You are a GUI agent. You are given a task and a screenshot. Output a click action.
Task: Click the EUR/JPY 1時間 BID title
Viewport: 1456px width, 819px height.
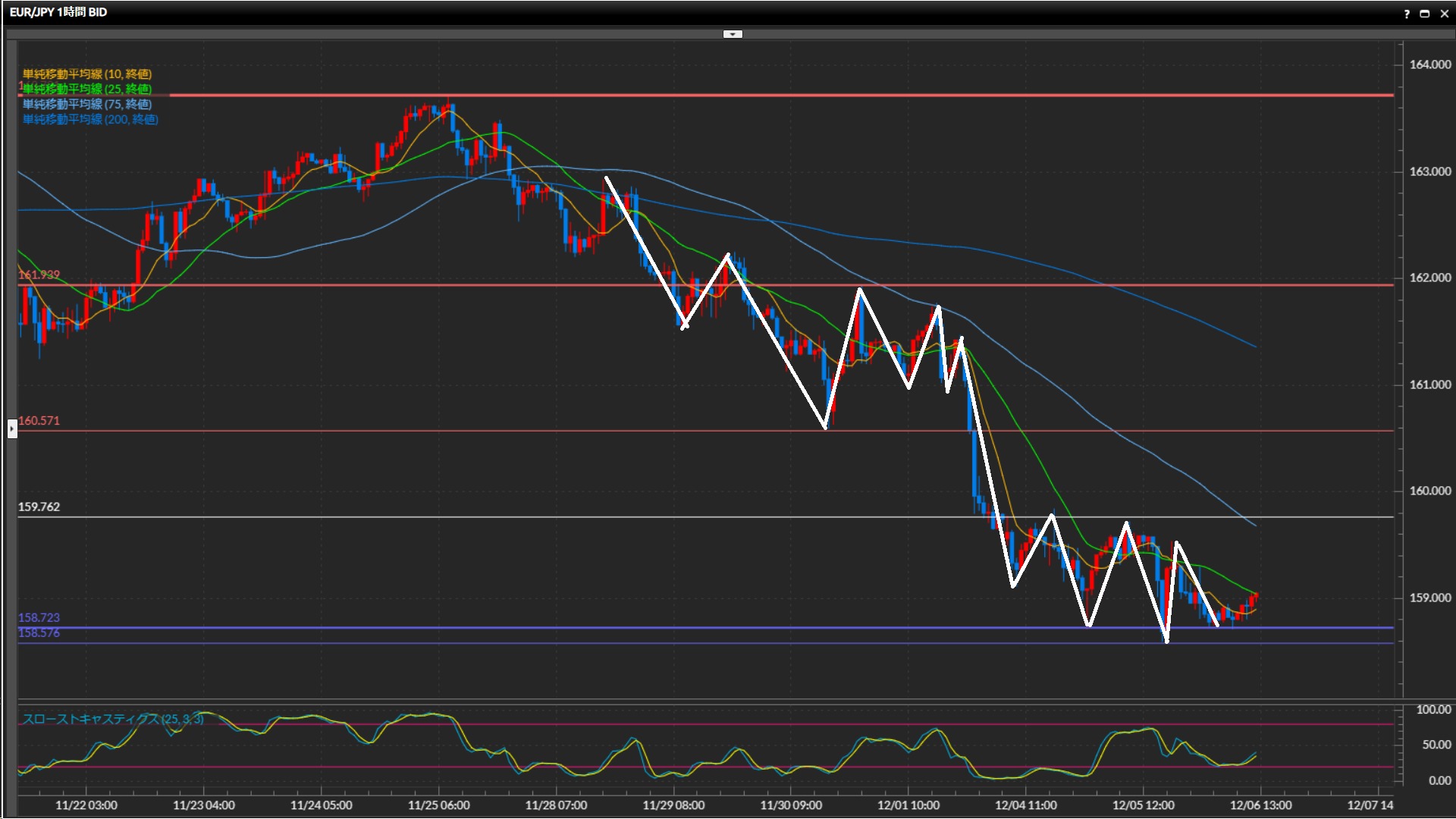click(x=58, y=12)
